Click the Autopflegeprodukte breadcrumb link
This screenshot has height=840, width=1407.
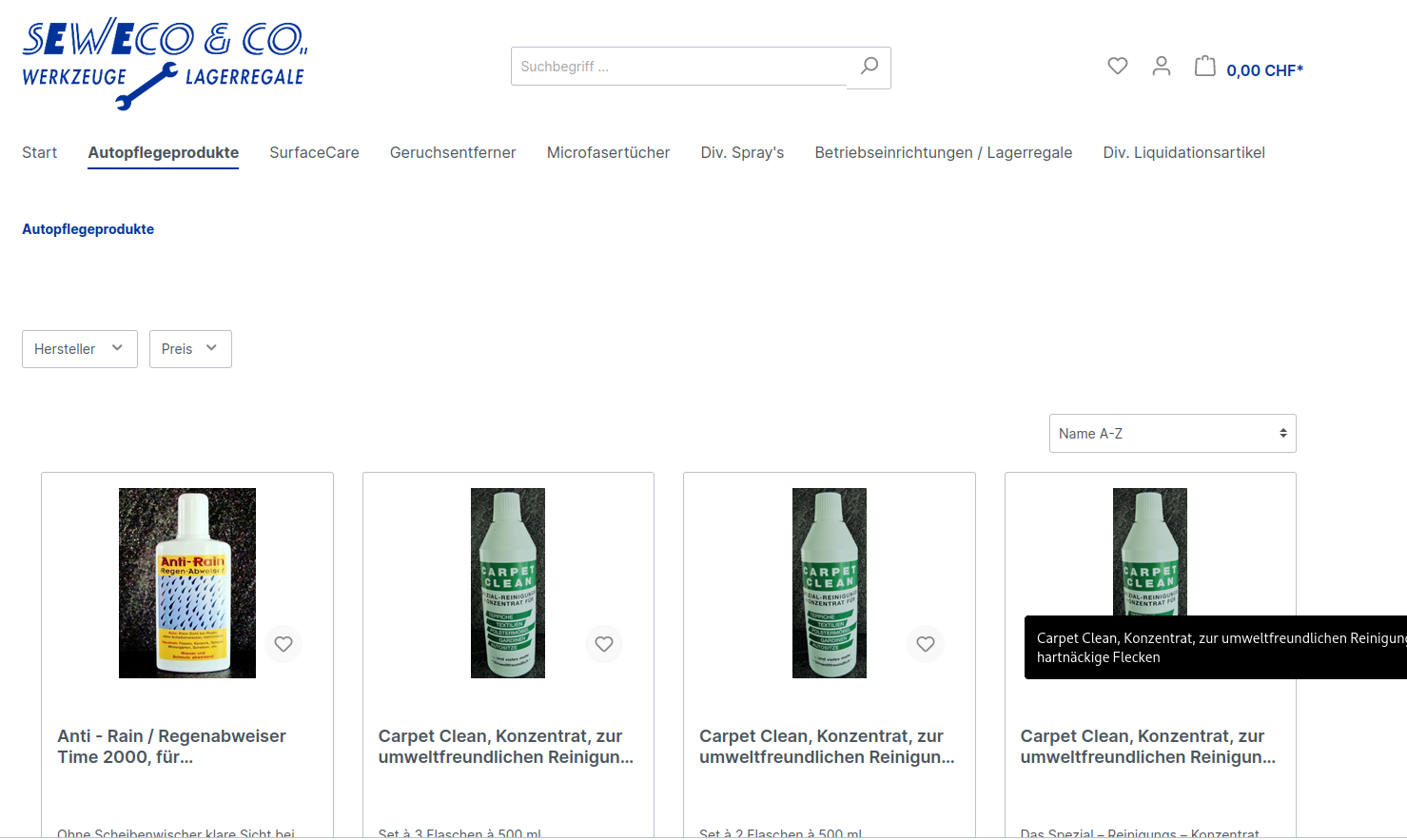point(88,229)
